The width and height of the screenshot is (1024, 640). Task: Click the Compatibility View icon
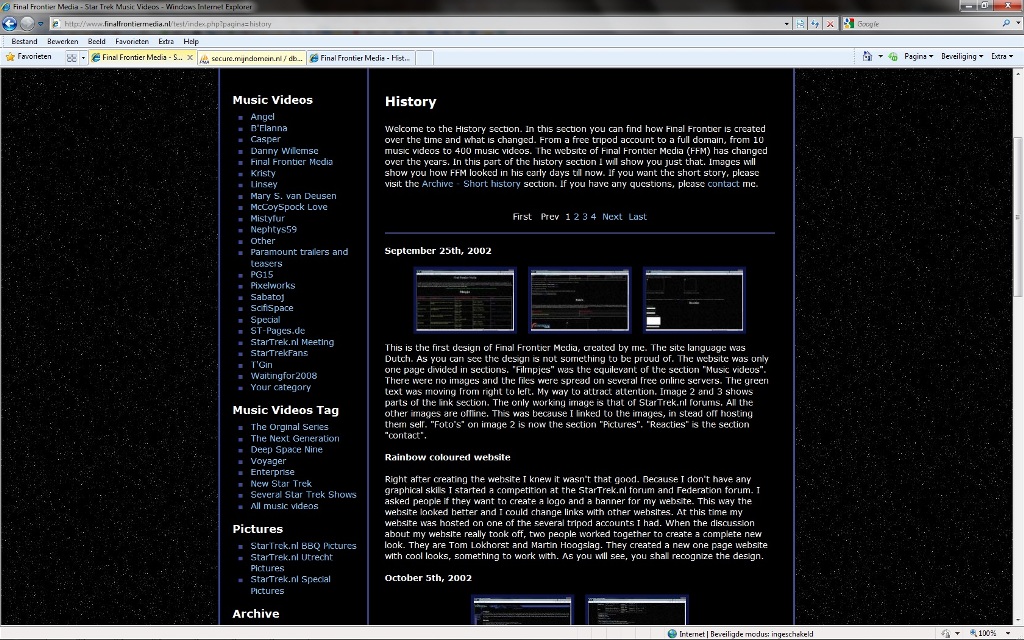[801, 24]
